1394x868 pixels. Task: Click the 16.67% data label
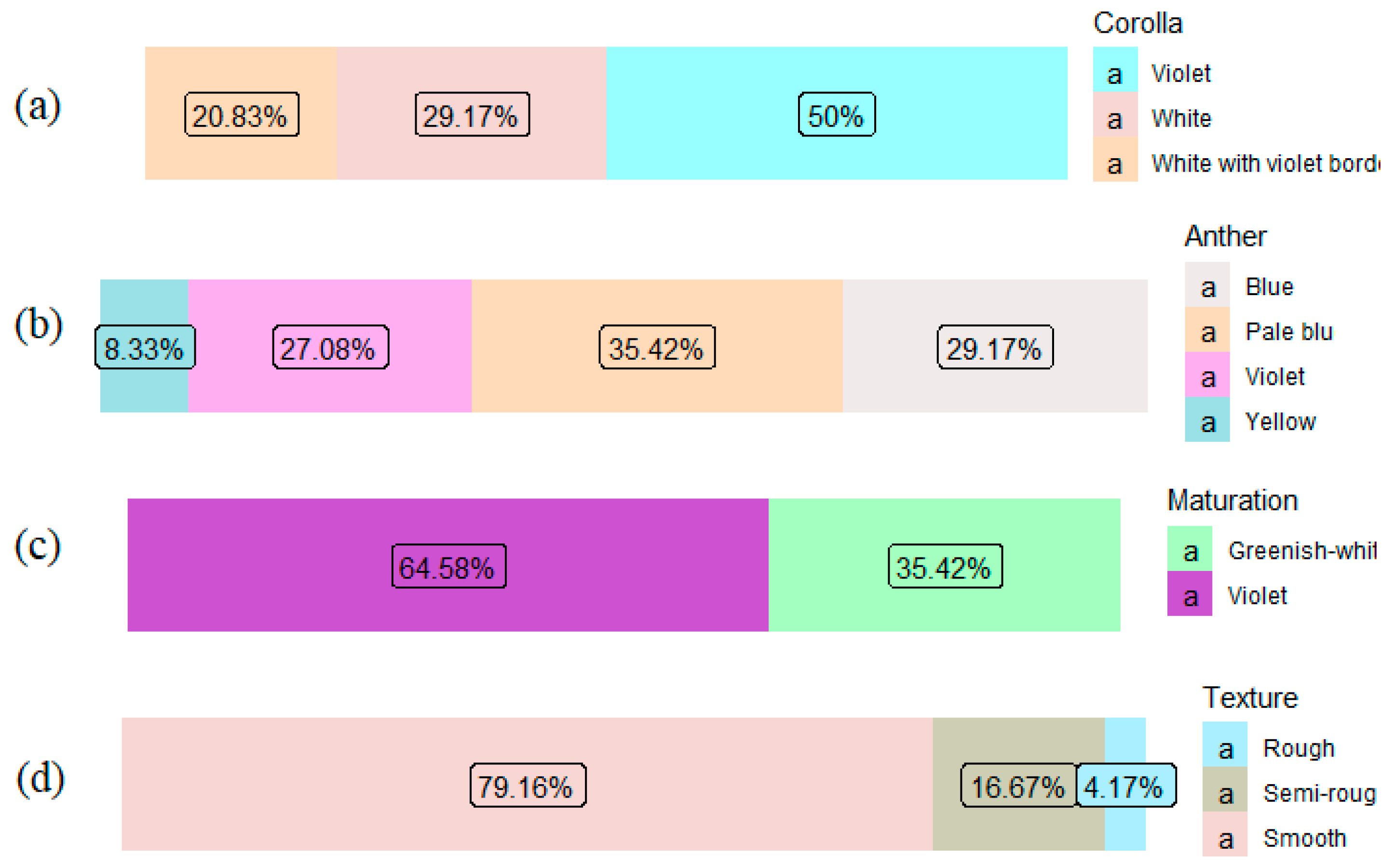[x=1017, y=786]
